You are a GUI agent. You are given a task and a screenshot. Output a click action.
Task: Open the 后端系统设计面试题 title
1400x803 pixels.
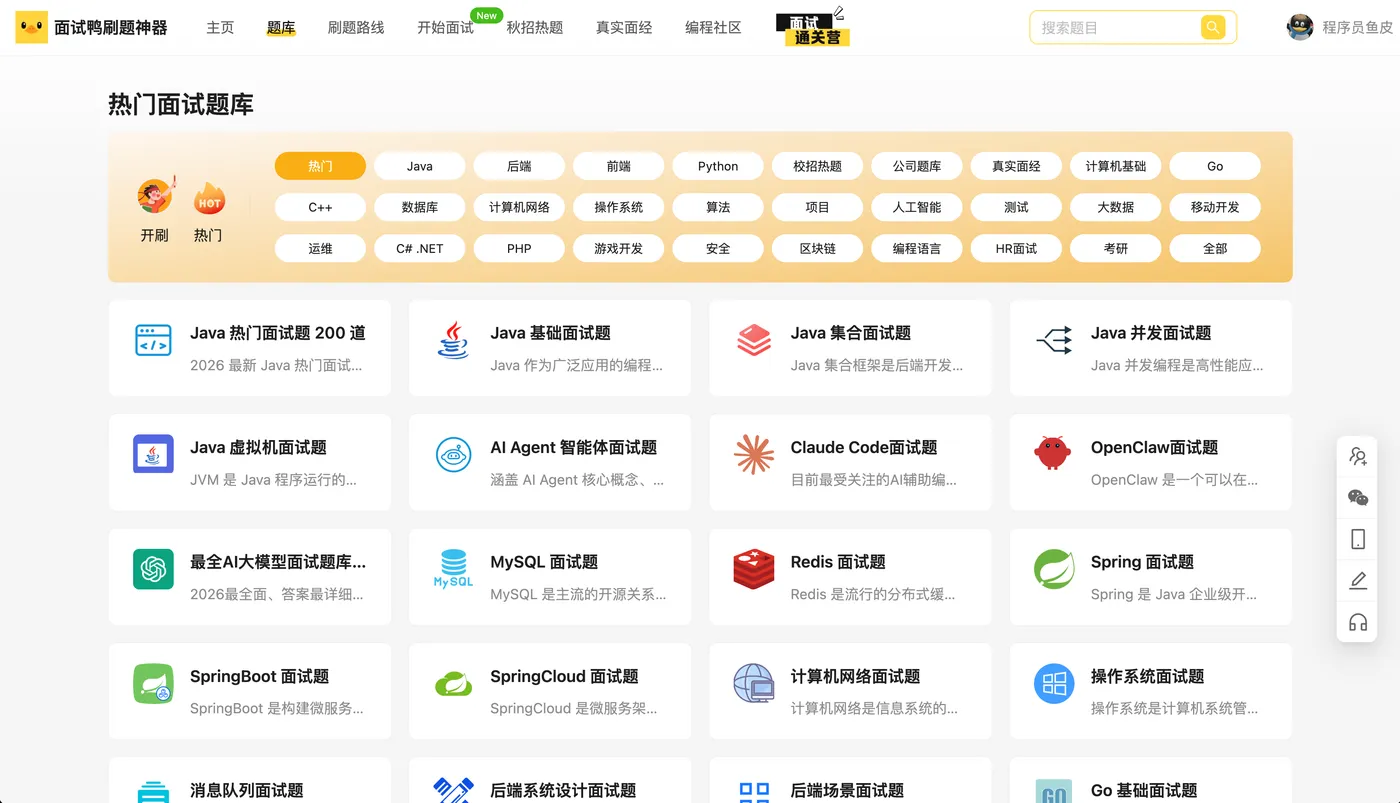(x=563, y=791)
